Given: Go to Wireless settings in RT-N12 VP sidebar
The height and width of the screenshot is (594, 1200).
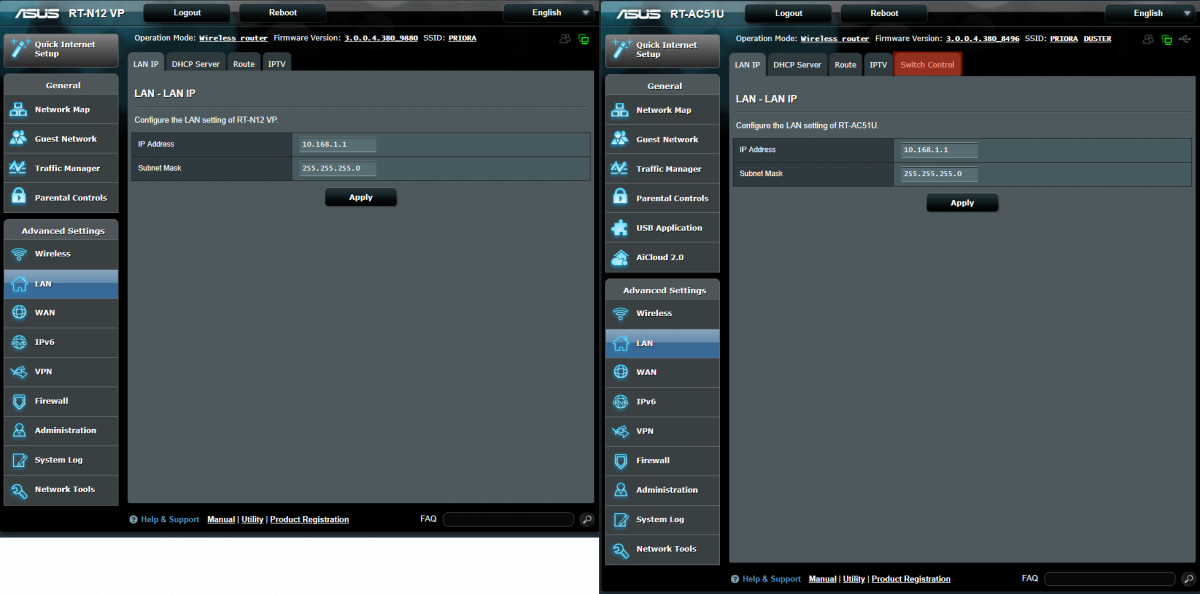Looking at the screenshot, I should 61,254.
